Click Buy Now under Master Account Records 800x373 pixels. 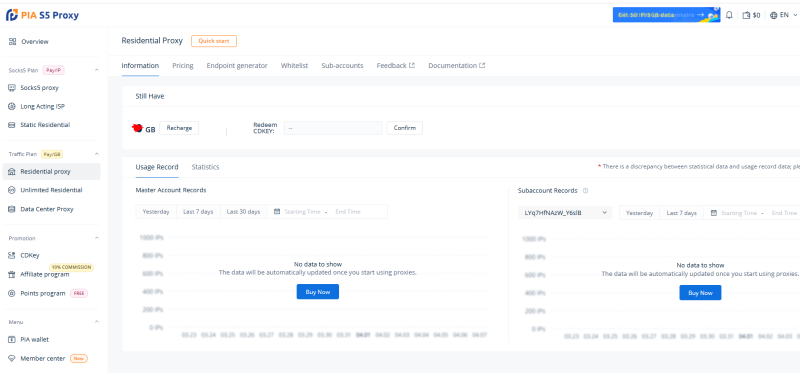coord(317,292)
